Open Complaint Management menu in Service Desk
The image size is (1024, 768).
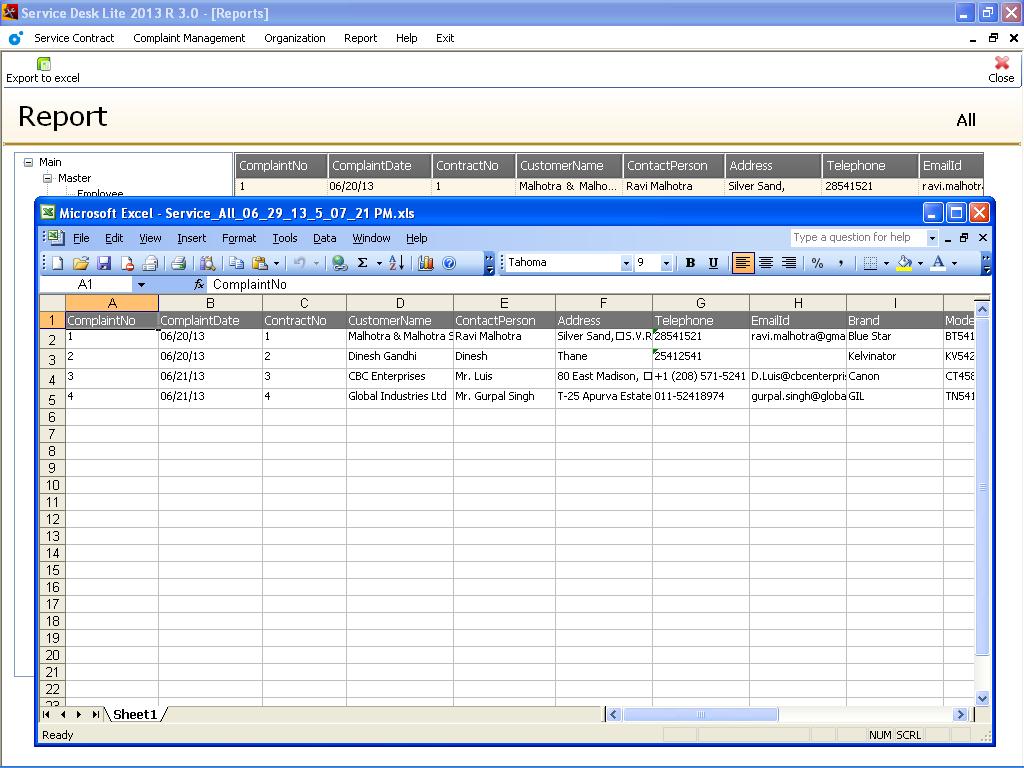(x=189, y=39)
